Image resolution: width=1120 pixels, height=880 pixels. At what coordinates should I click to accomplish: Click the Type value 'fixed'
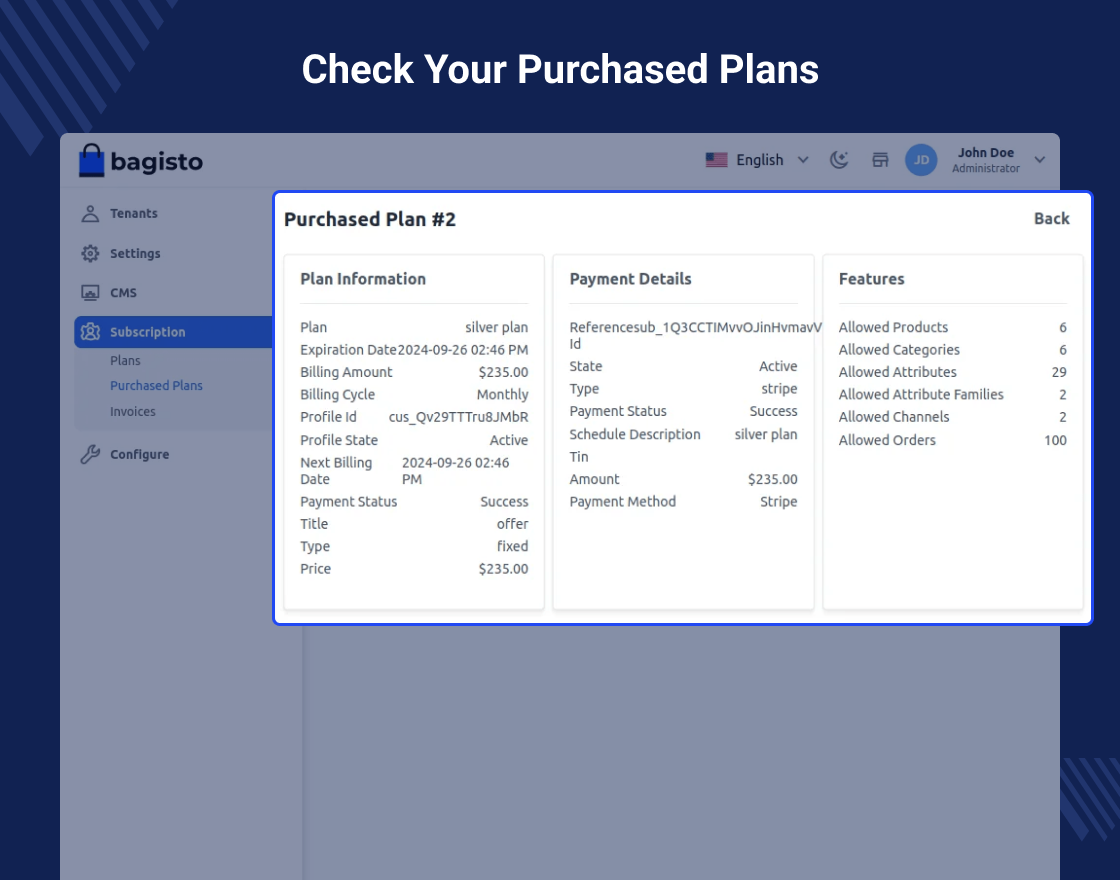(513, 546)
